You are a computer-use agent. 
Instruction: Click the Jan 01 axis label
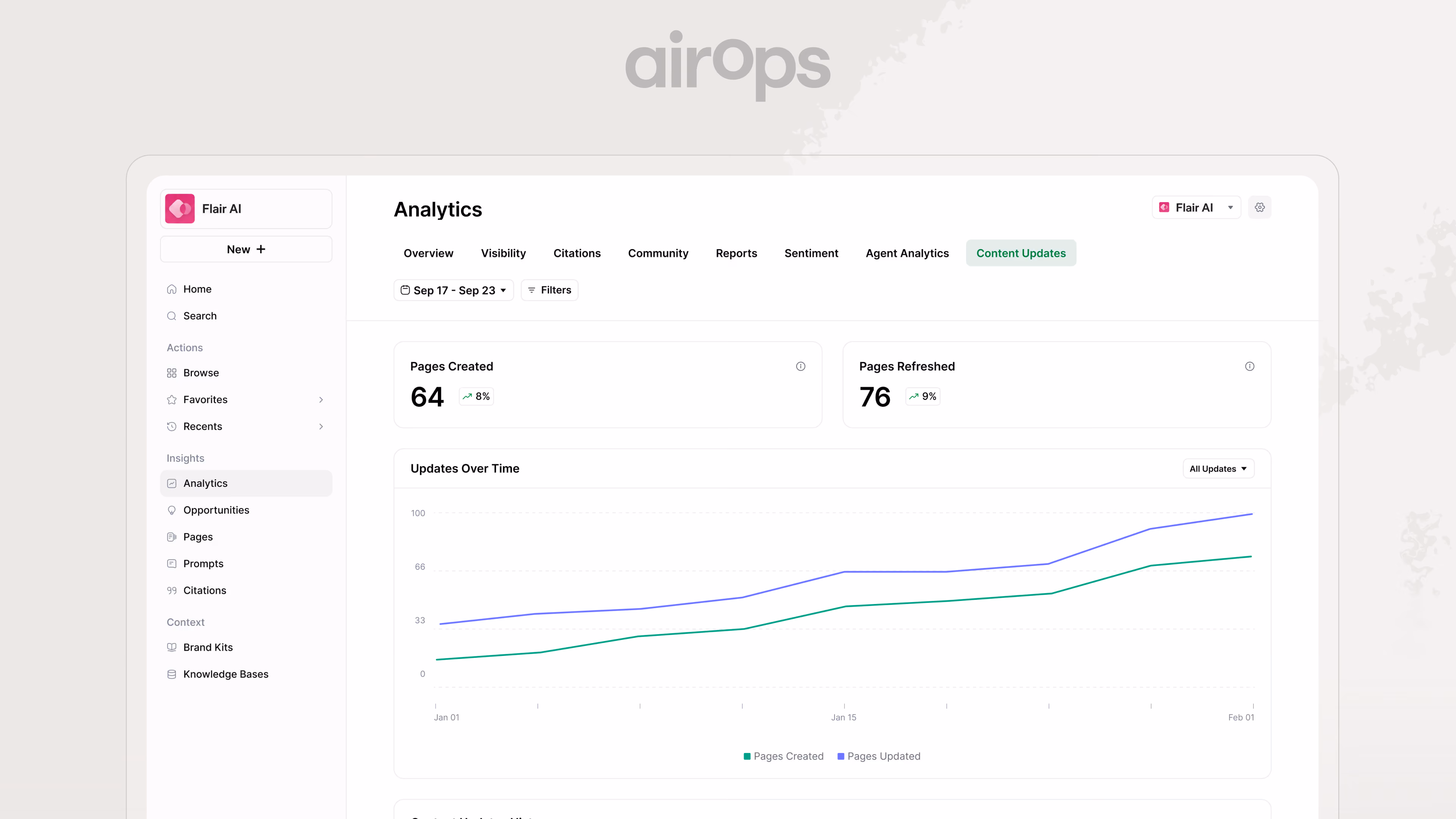click(447, 717)
